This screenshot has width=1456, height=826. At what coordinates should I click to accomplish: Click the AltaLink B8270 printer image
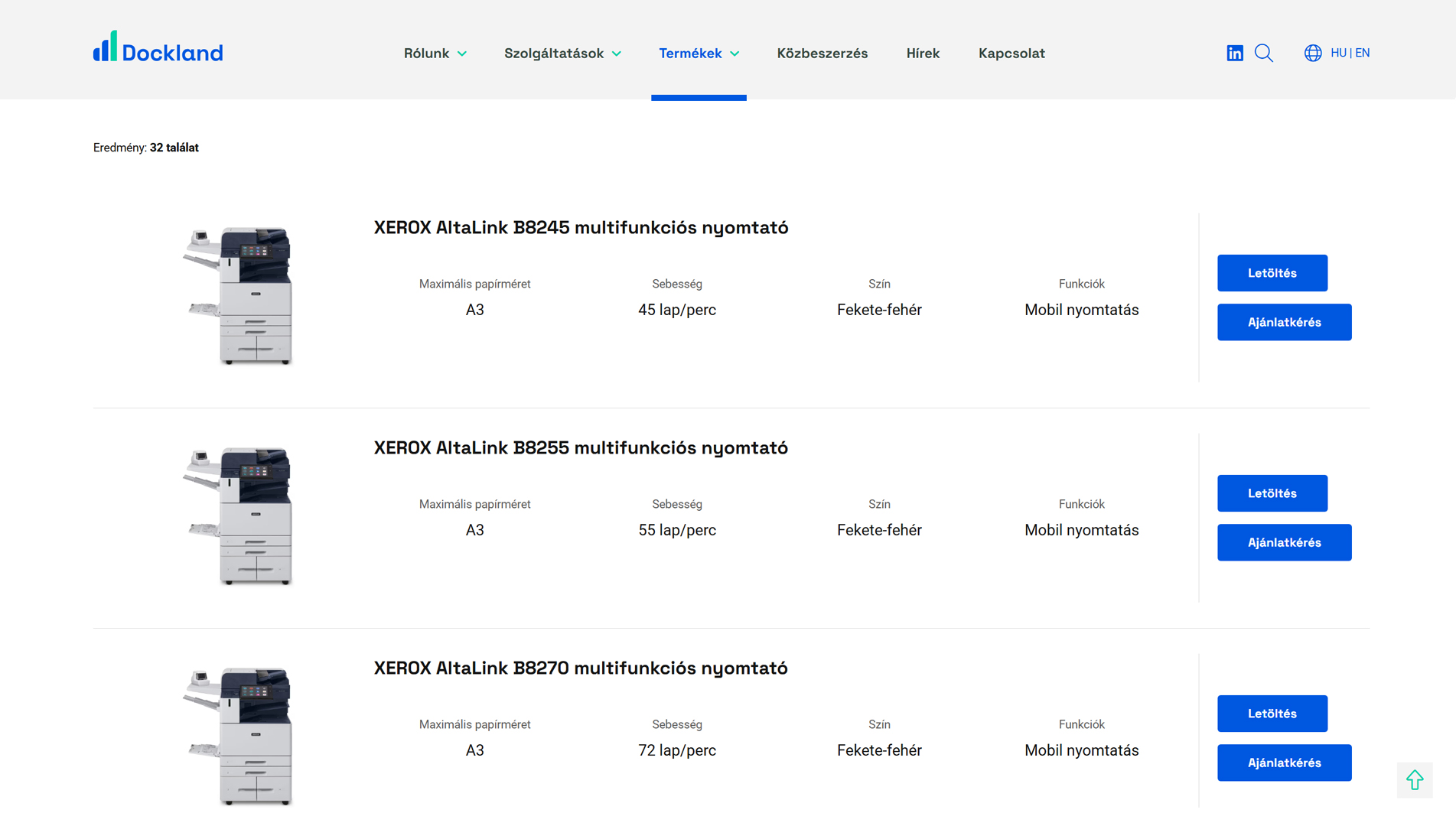pyautogui.click(x=238, y=737)
